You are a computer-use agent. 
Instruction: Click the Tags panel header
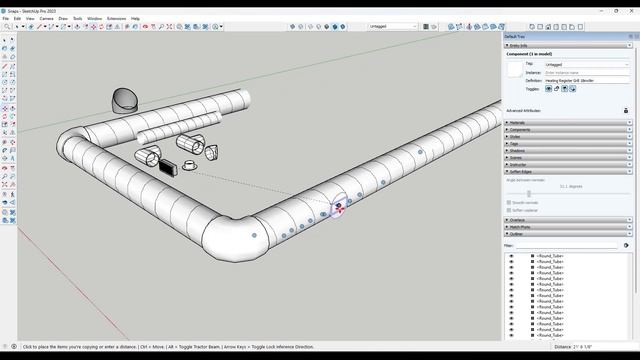(x=568, y=144)
